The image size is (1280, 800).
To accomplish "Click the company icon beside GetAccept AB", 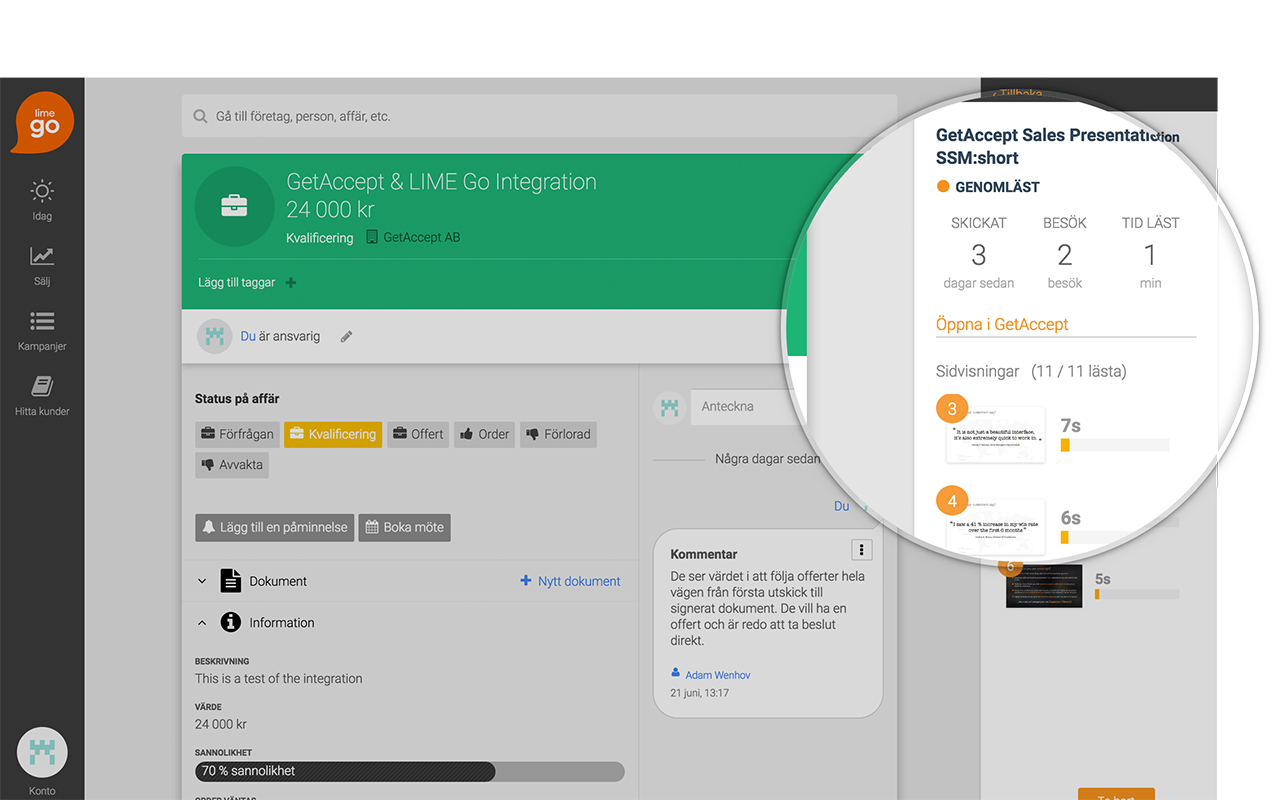I will pyautogui.click(x=372, y=238).
